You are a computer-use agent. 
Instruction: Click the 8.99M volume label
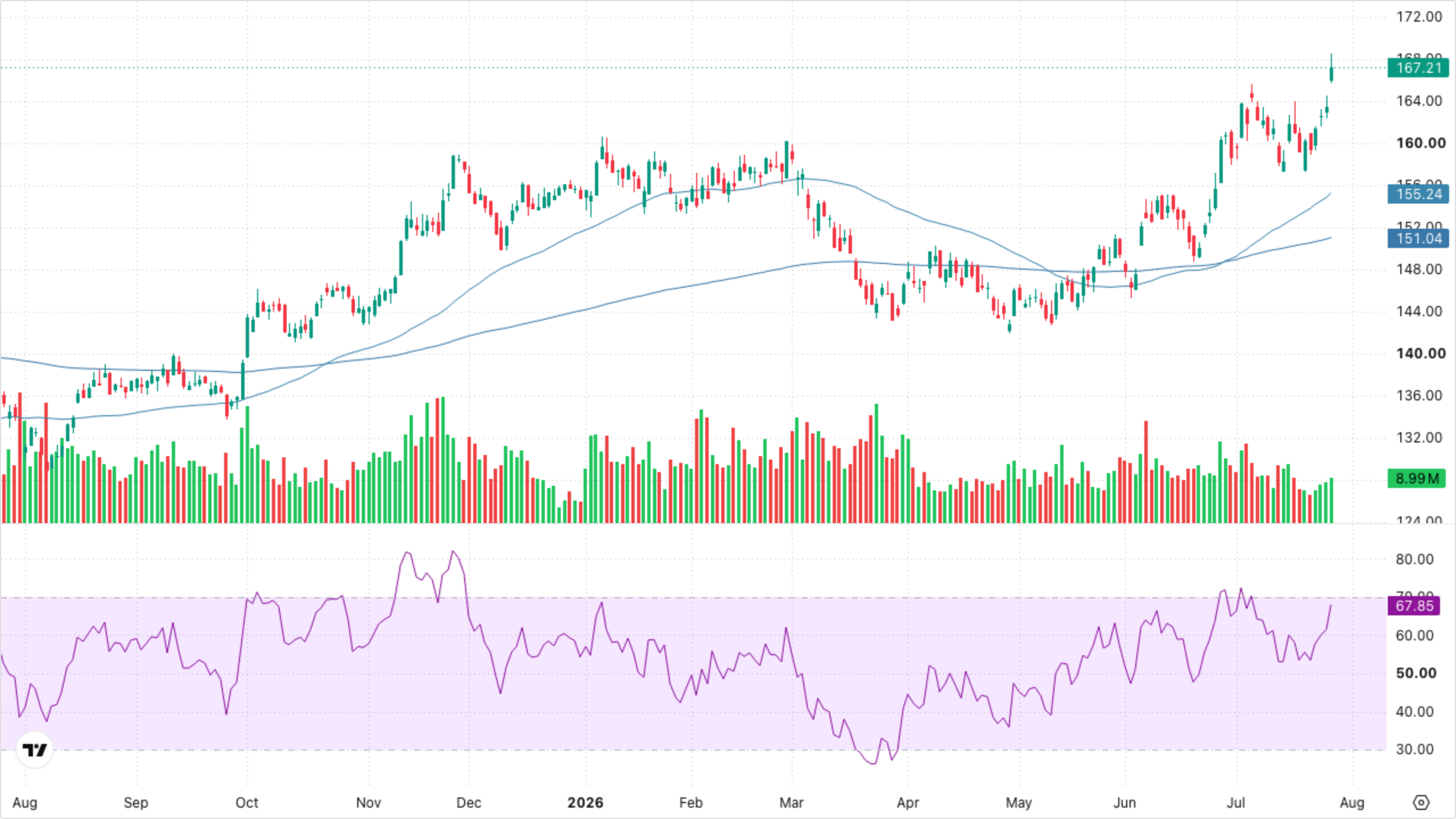pyautogui.click(x=1416, y=478)
